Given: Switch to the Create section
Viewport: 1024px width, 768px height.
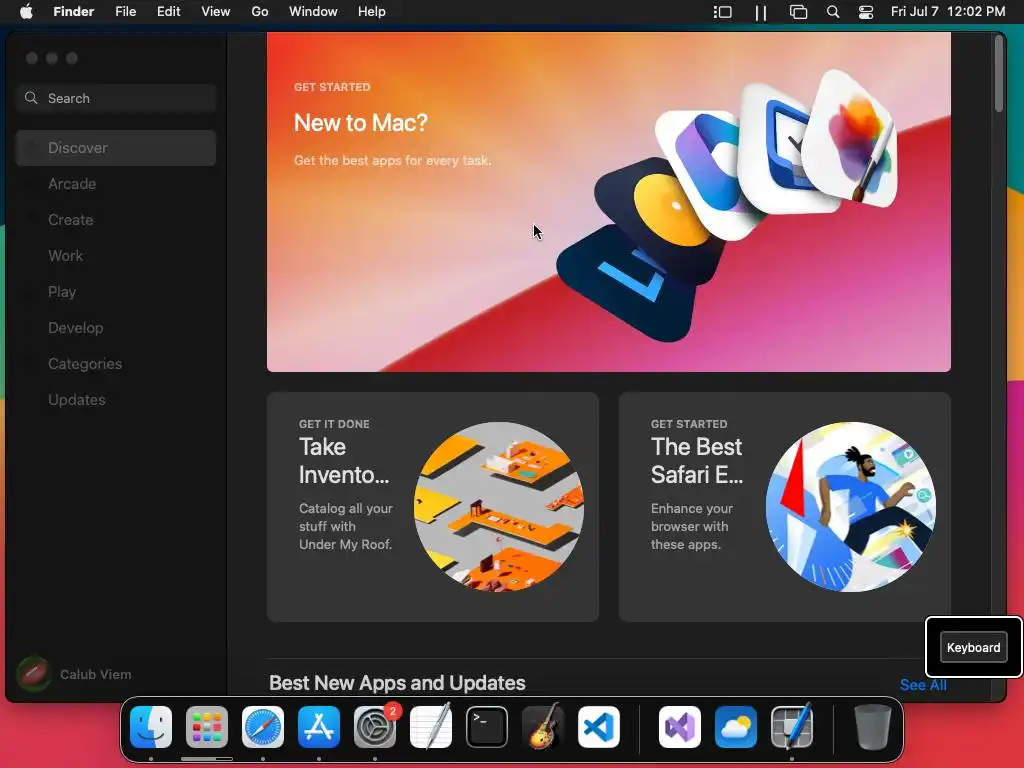Looking at the screenshot, I should (x=116, y=219).
